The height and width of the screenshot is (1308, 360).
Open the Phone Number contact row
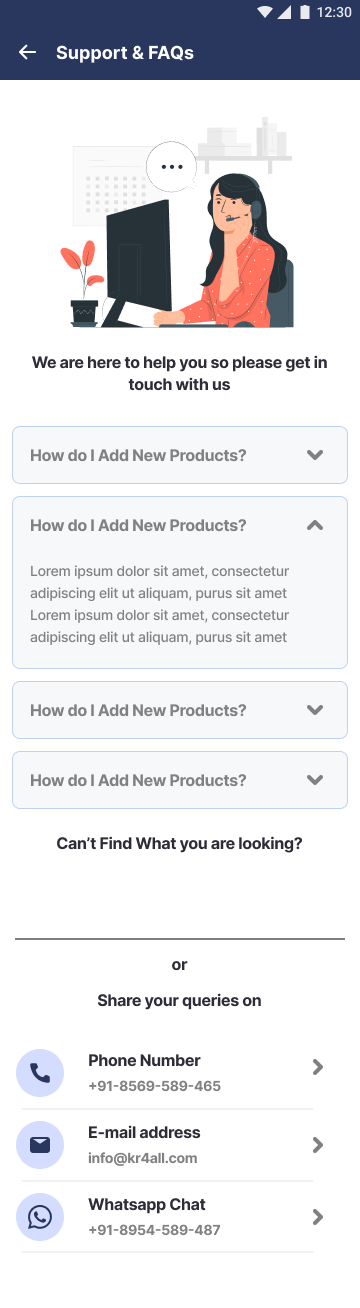pyautogui.click(x=180, y=1073)
